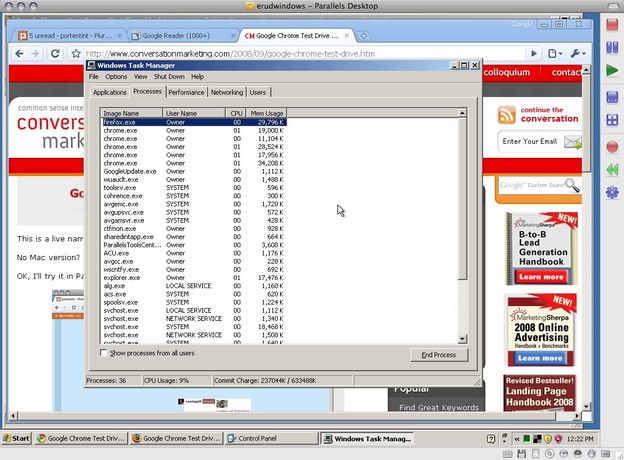
Task: Switch to the Applications tab
Action: 109,92
